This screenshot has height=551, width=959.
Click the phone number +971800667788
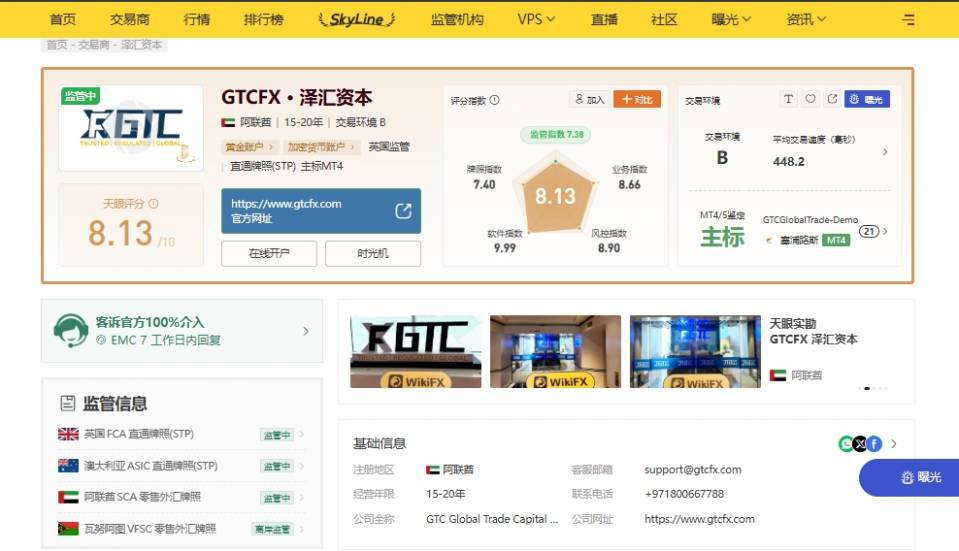(x=684, y=494)
